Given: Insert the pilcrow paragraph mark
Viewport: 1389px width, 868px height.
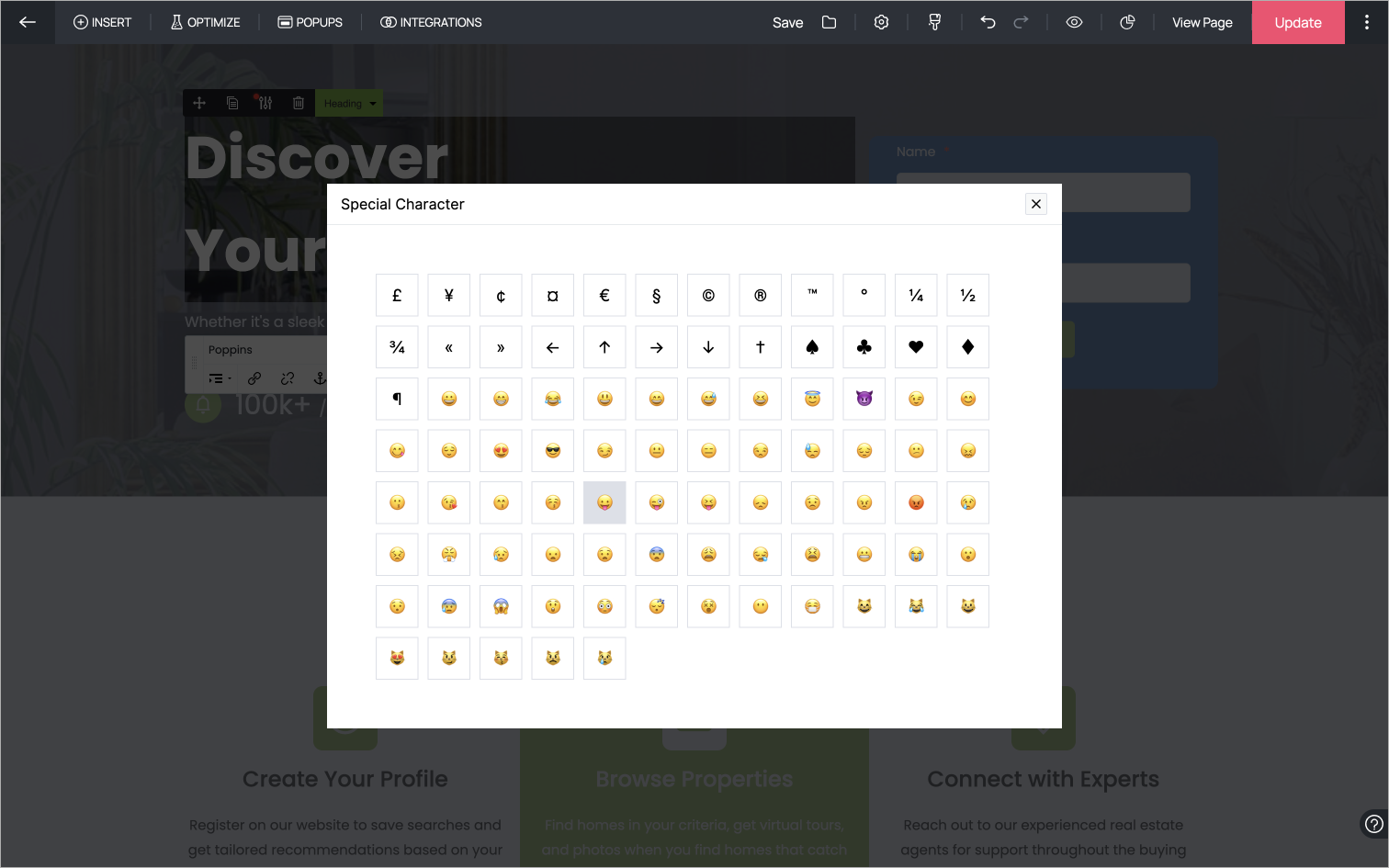Looking at the screenshot, I should pyautogui.click(x=397, y=400).
